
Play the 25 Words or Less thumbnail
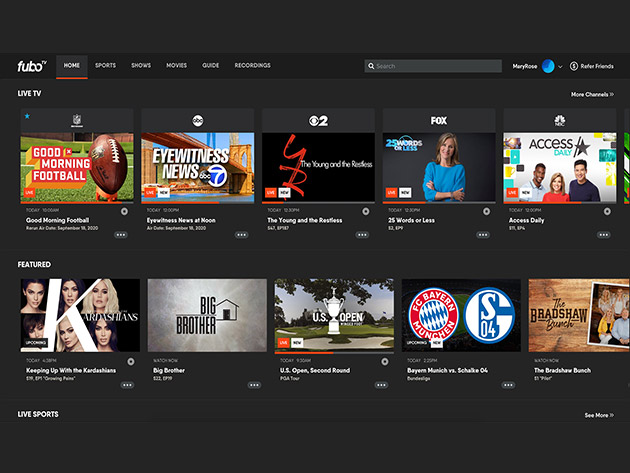439,167
